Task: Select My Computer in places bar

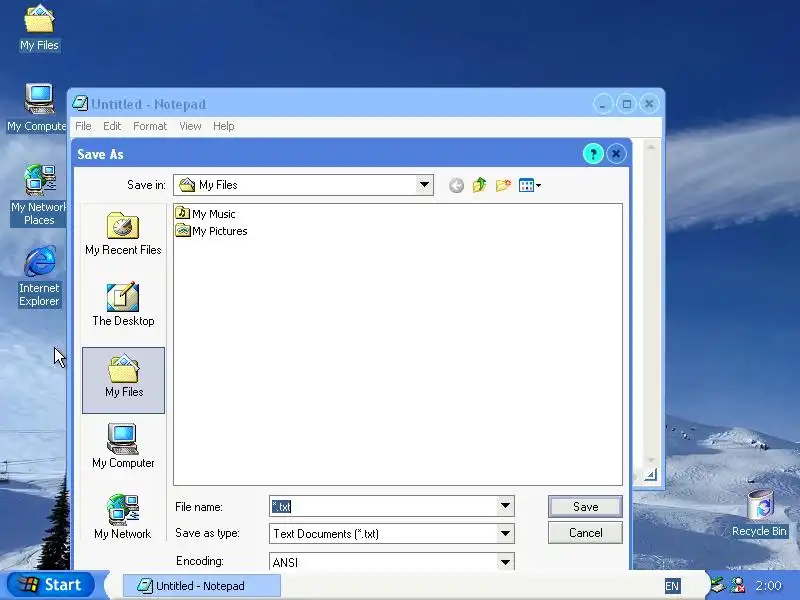Action: [123, 446]
